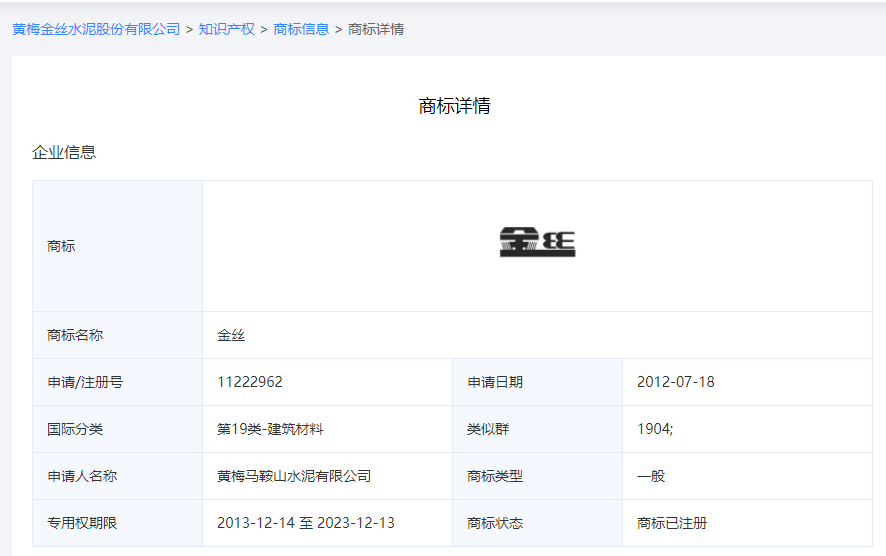Screen dimensions: 886x556
Task: Click the 商标详情 page heading
Action: pos(454,106)
